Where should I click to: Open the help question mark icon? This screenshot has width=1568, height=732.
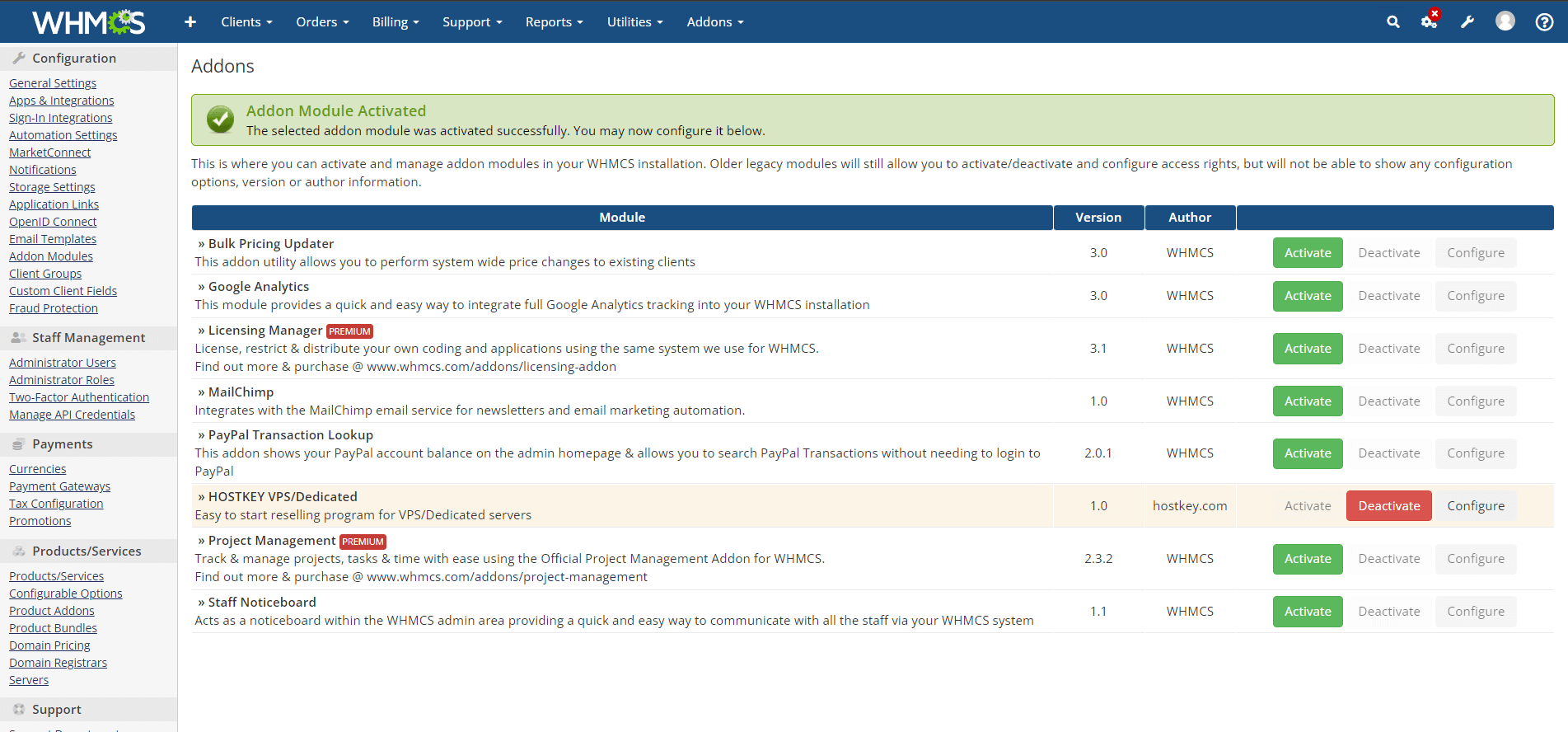tap(1544, 22)
